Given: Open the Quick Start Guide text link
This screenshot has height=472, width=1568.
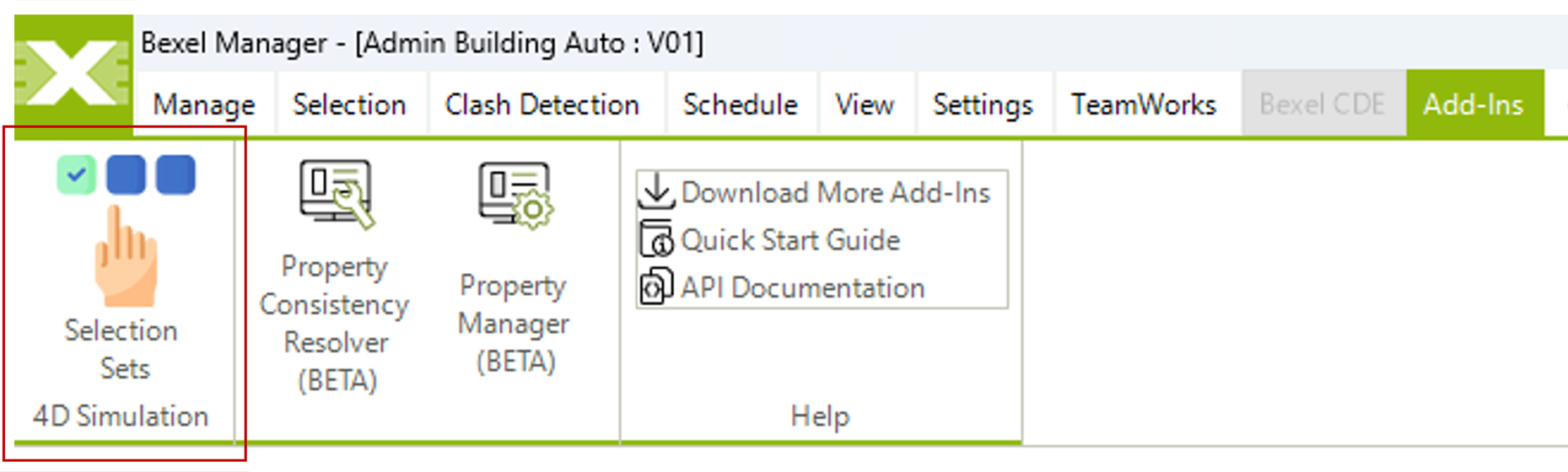Looking at the screenshot, I should 790,240.
